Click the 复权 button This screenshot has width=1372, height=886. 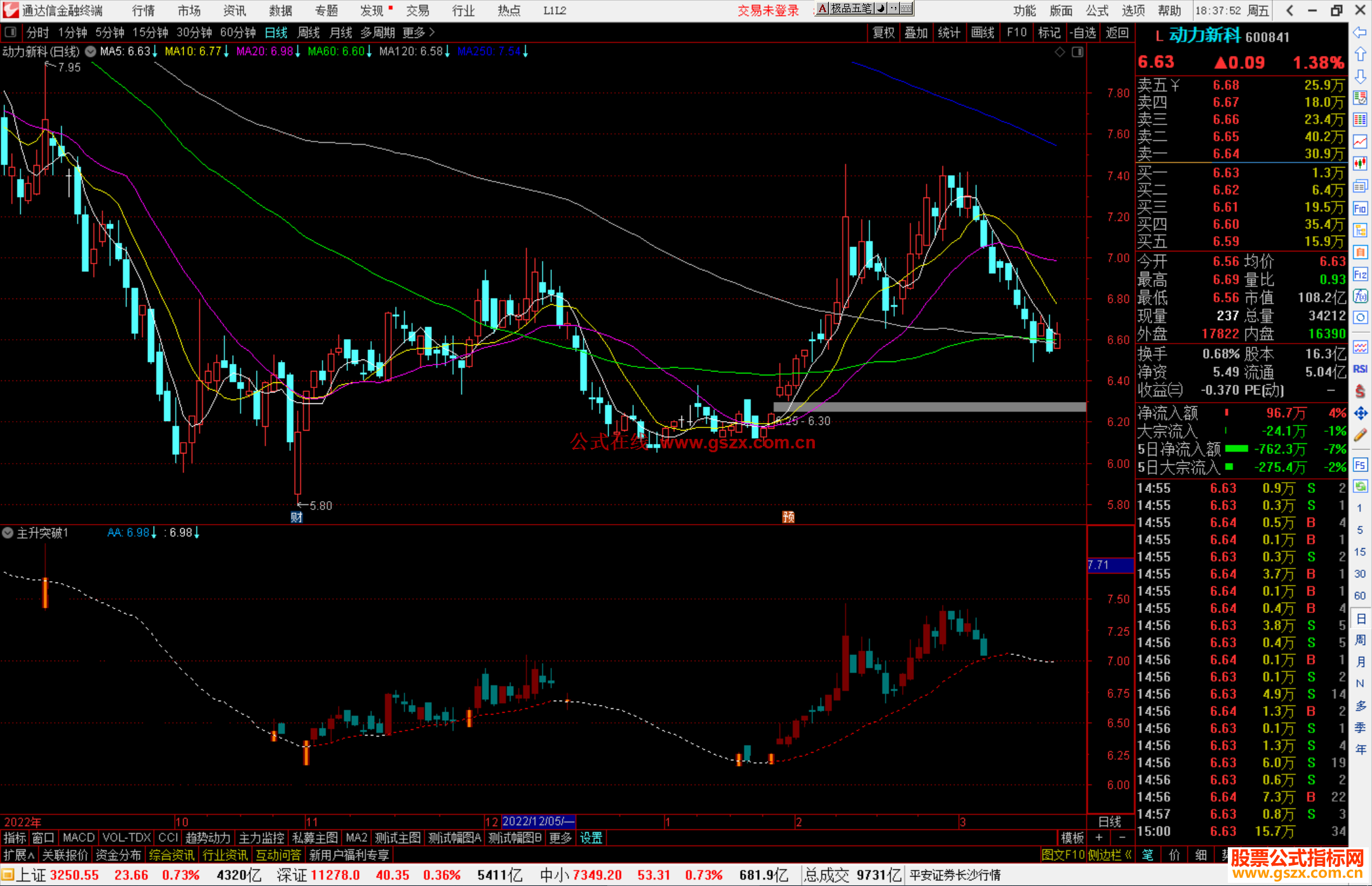(x=883, y=32)
